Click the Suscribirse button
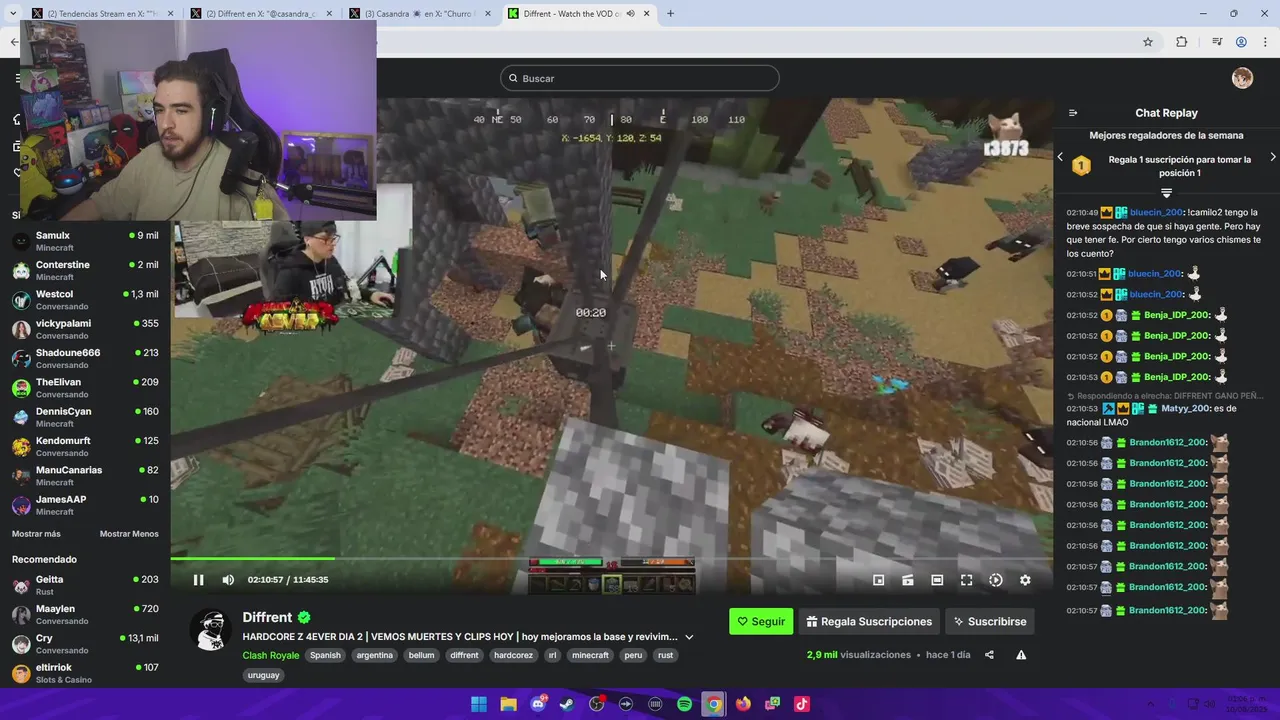Screen dimensions: 1280x720 click(x=989, y=621)
